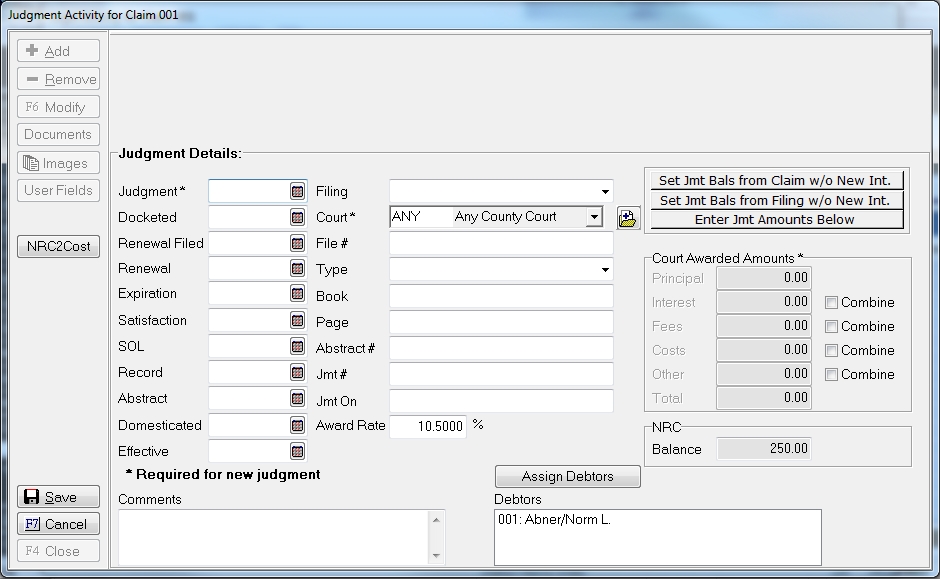Click the Save button
Viewport: 940px width, 579px height.
(58, 497)
